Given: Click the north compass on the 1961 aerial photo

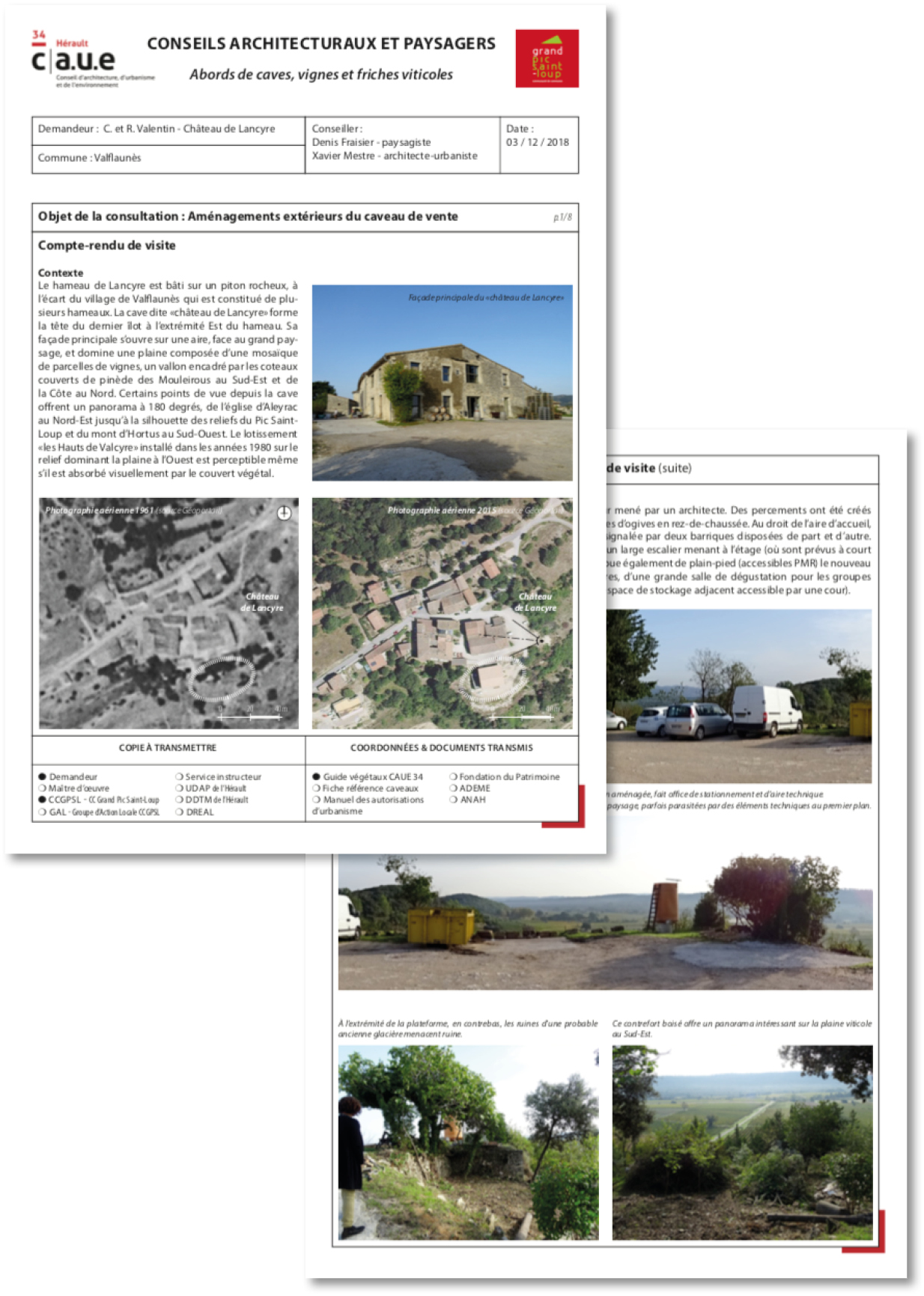Looking at the screenshot, I should click(284, 513).
